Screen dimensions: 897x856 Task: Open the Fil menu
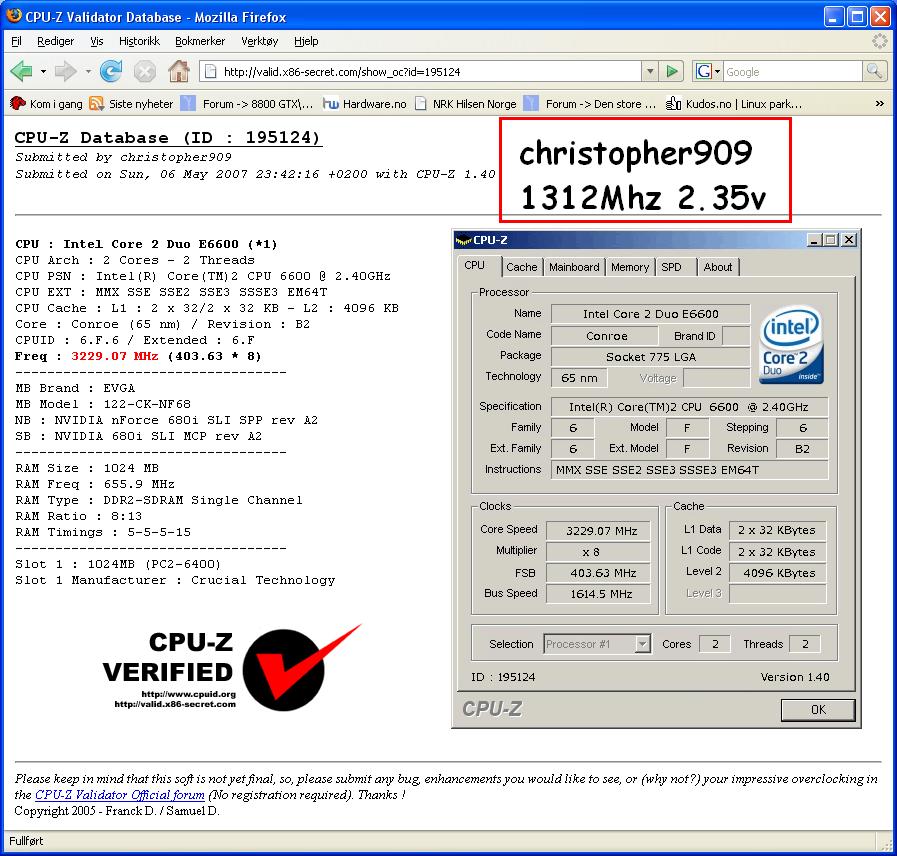click(x=16, y=41)
